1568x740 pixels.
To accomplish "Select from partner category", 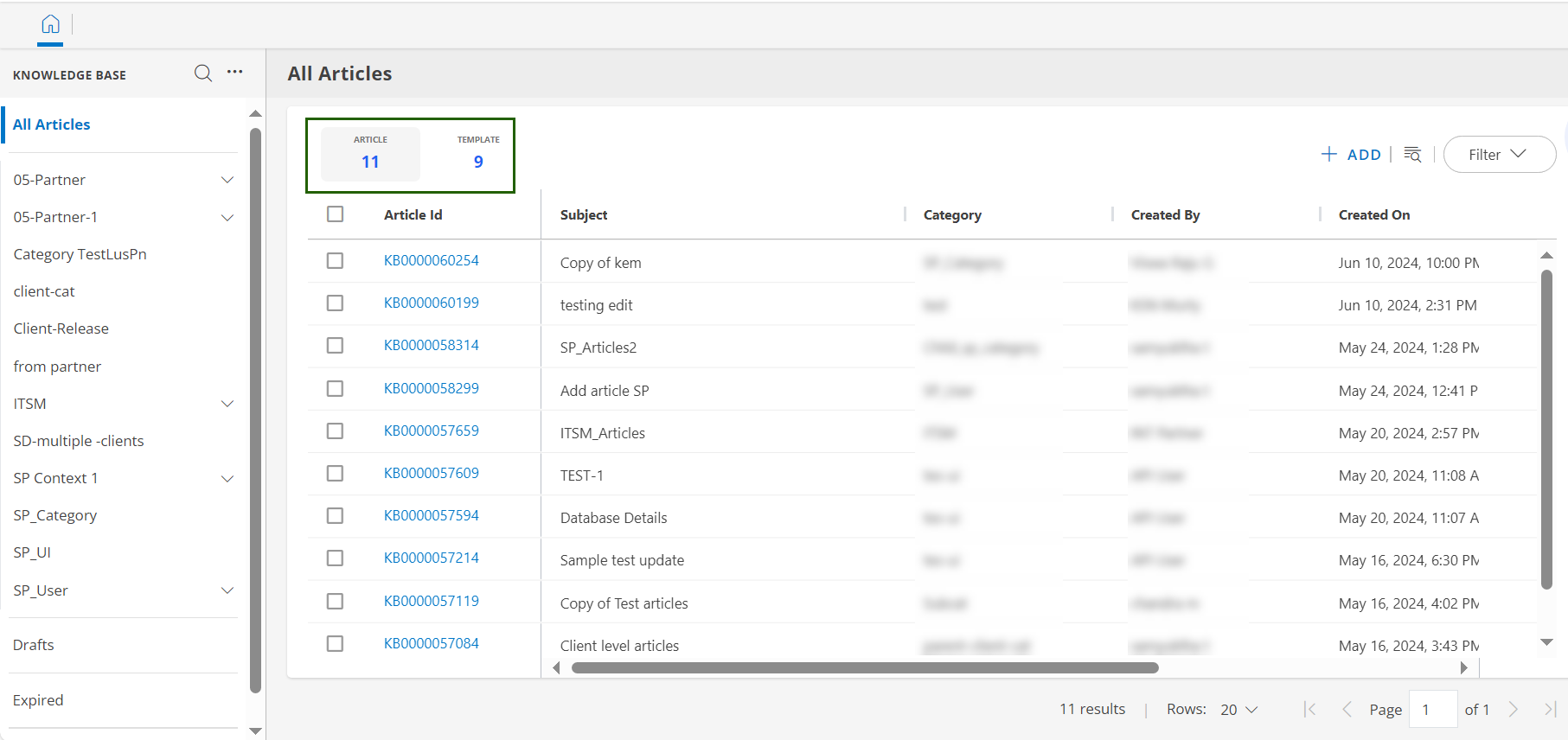I will click(x=57, y=367).
